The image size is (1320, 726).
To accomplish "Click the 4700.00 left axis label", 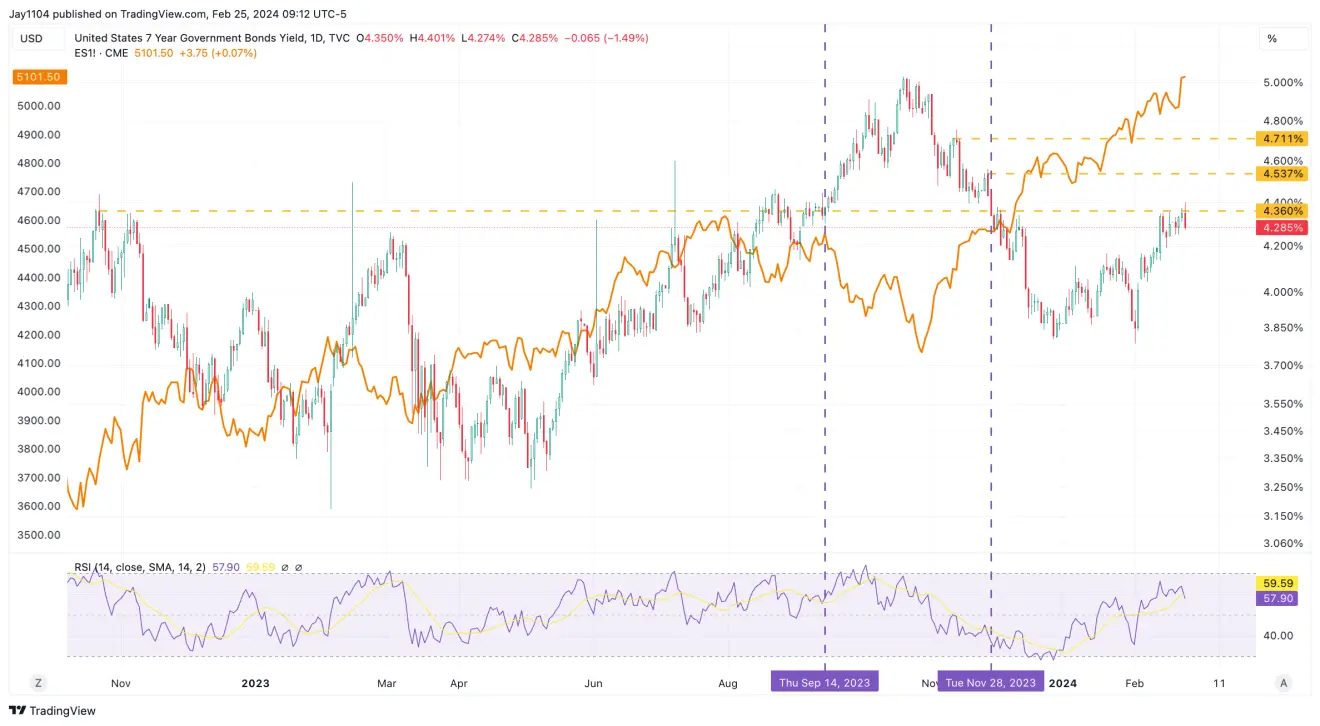I will [40, 192].
